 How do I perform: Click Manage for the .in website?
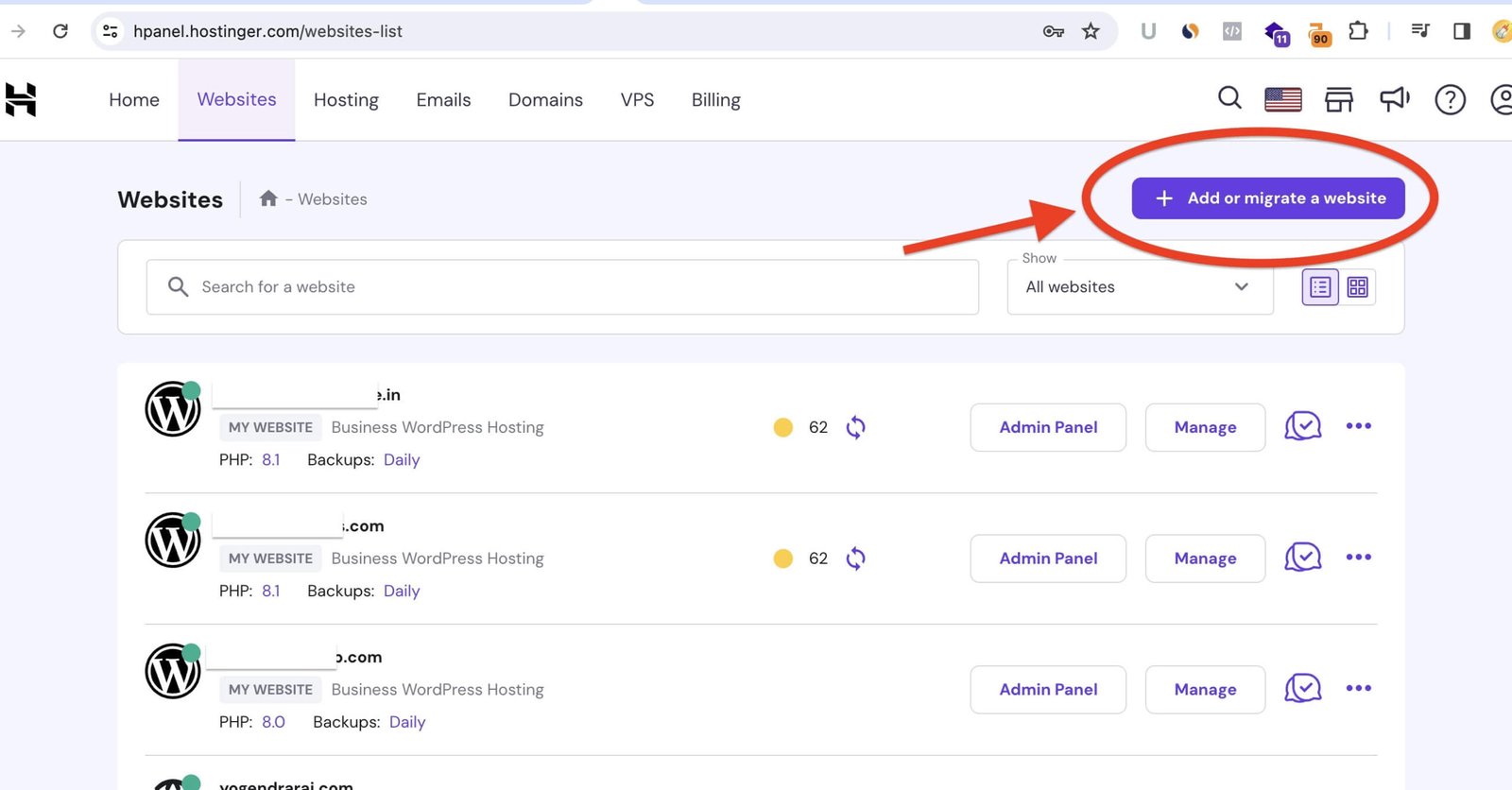(x=1205, y=427)
